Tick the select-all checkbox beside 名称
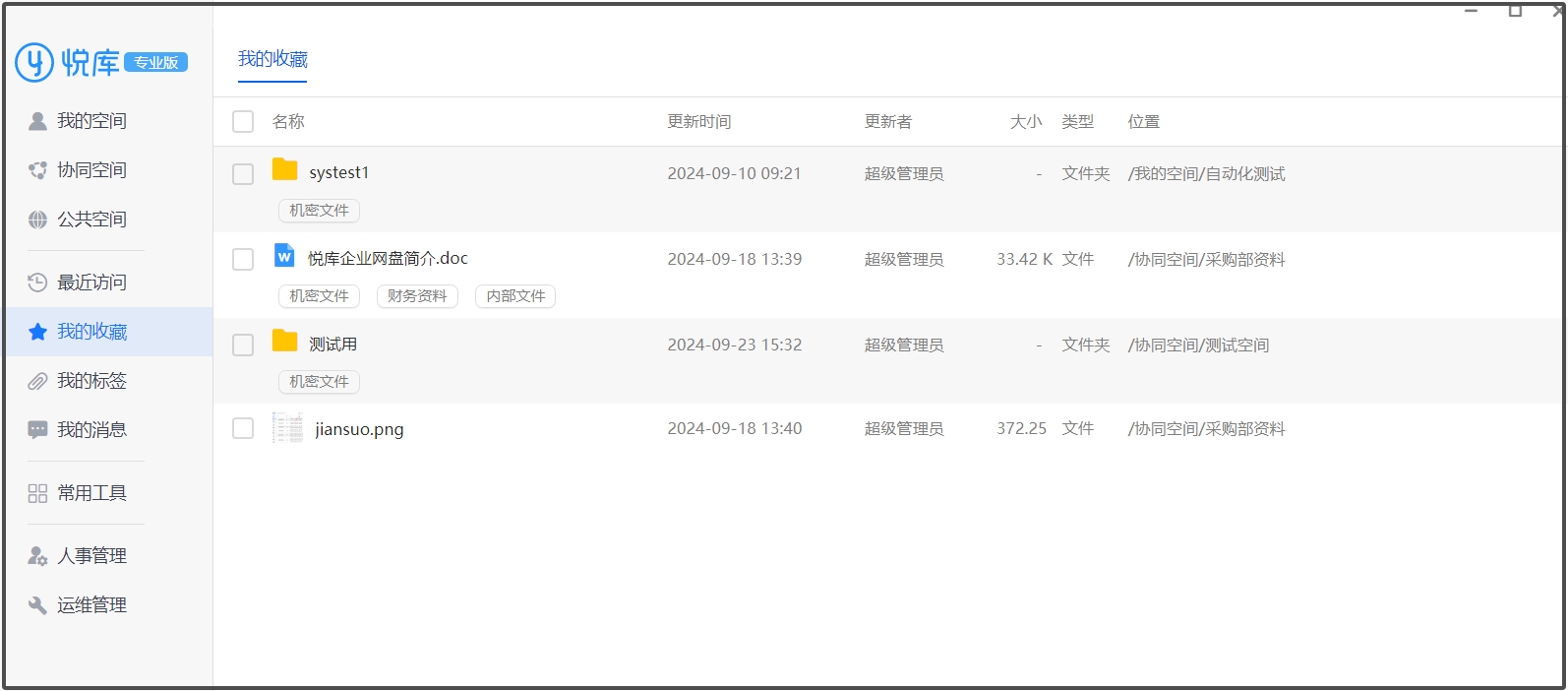The height and width of the screenshot is (691, 1568). coord(243,121)
